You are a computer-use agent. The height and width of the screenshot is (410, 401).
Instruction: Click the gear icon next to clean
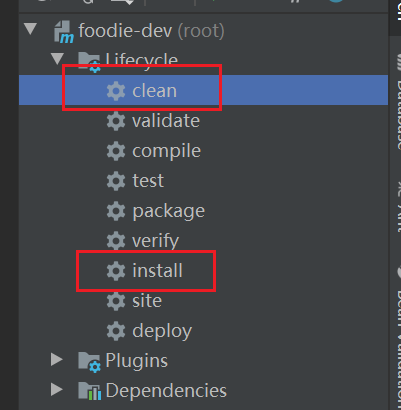point(116,91)
